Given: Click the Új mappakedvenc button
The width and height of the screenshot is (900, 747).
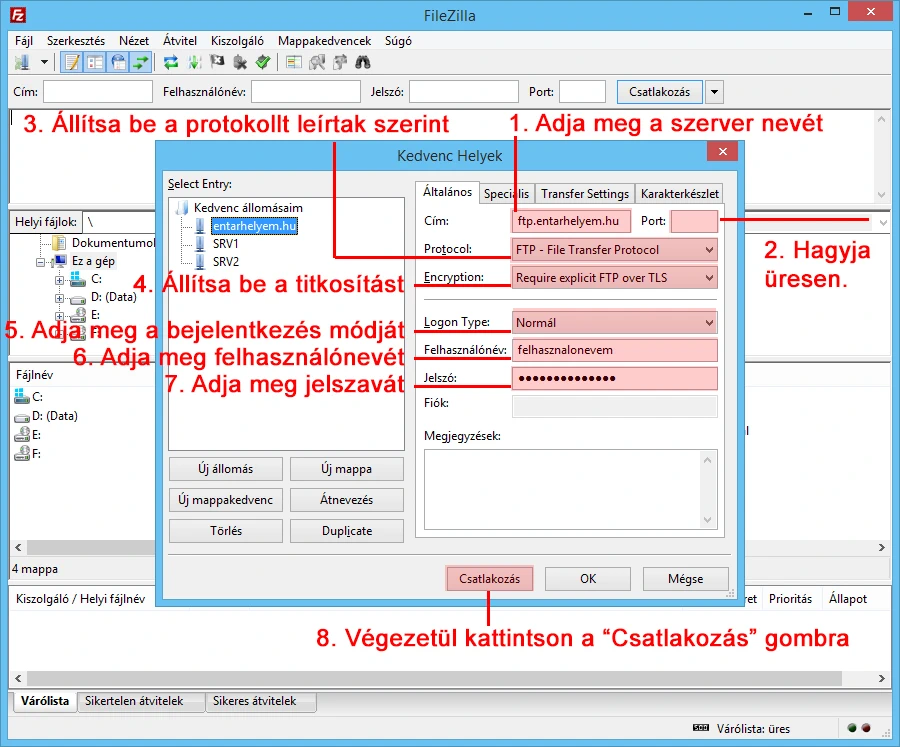Looking at the screenshot, I should [x=226, y=500].
